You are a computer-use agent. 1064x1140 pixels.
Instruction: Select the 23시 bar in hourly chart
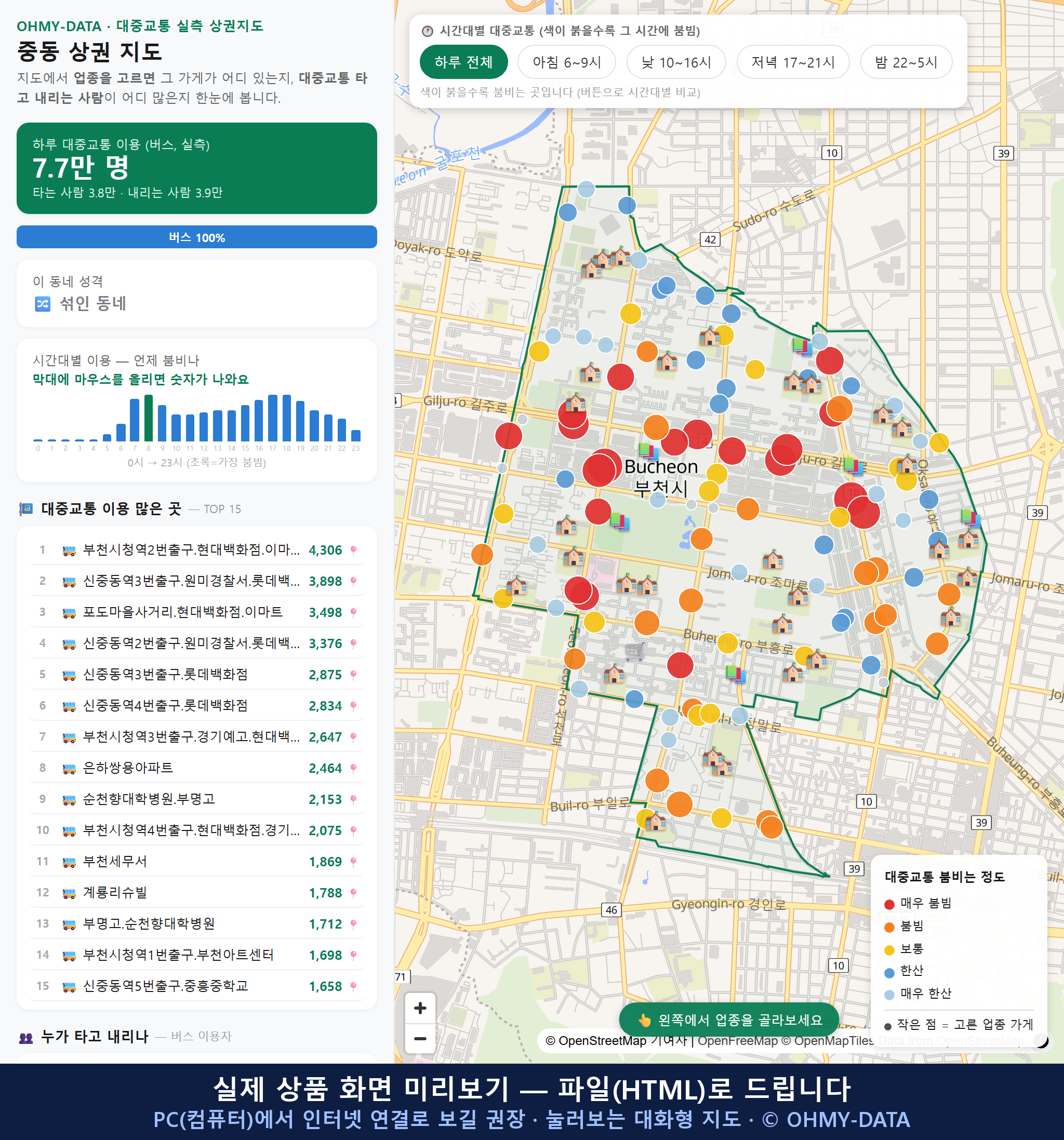coord(356,435)
